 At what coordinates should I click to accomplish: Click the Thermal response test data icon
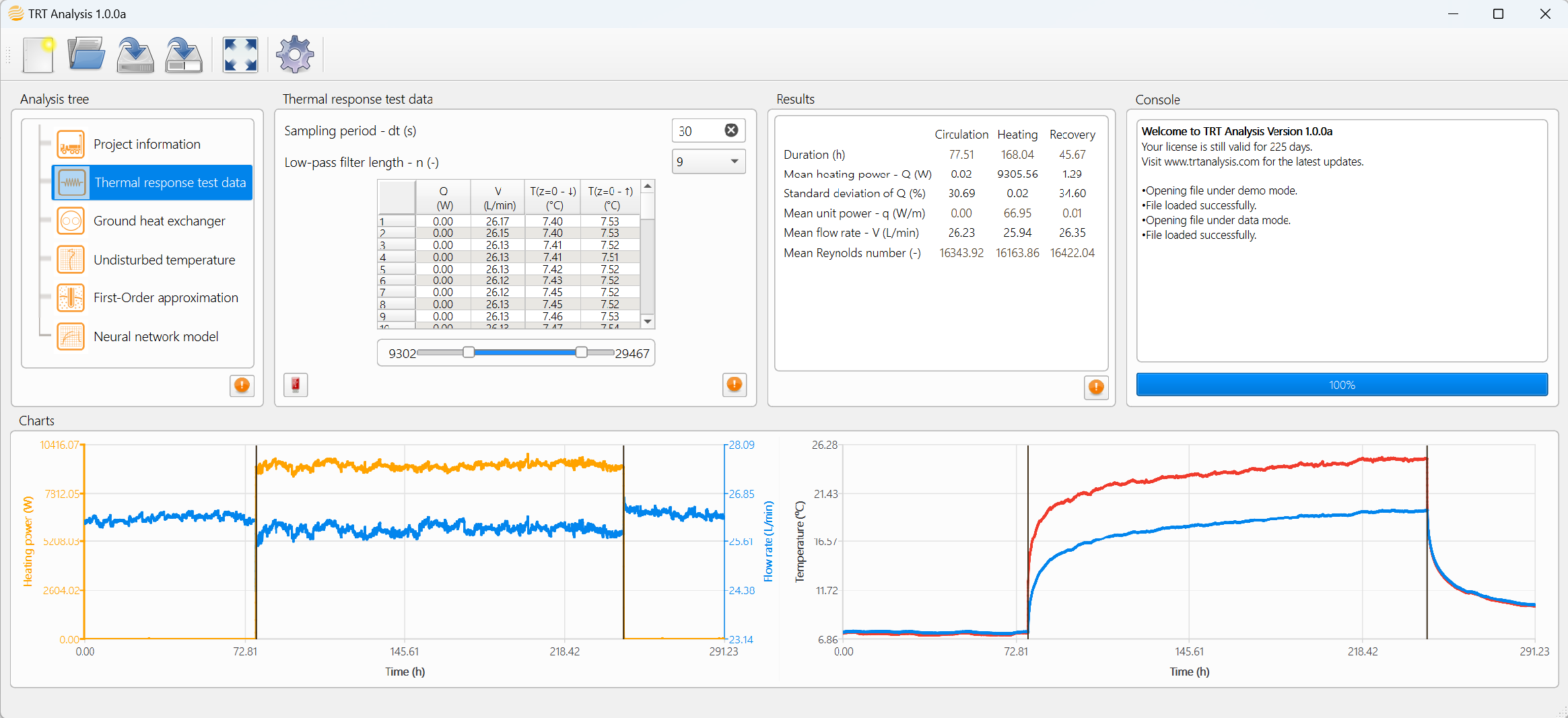(71, 182)
